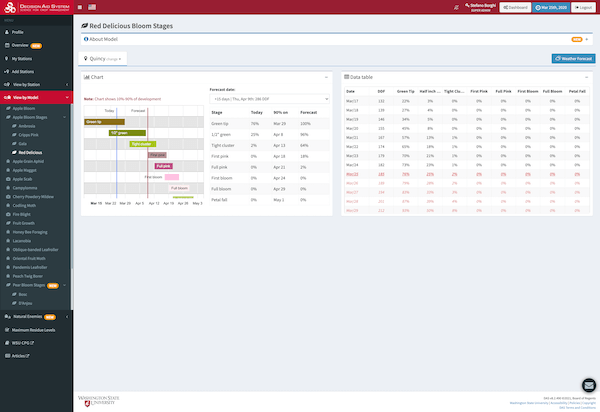Collapse the Chart panel
This screenshot has height=412, width=600.
328,76
